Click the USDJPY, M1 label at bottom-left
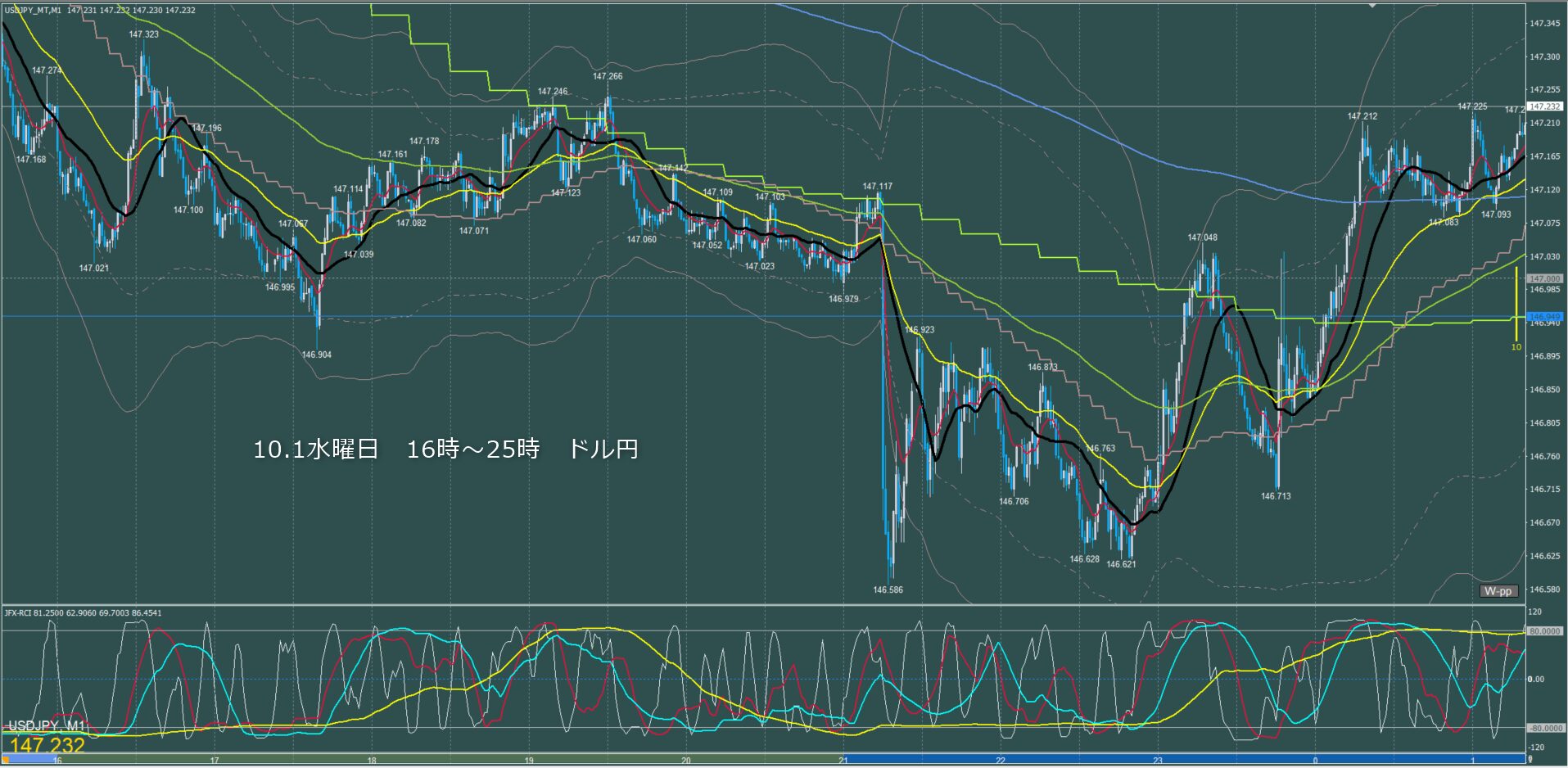The image size is (1568, 768). click(x=47, y=726)
